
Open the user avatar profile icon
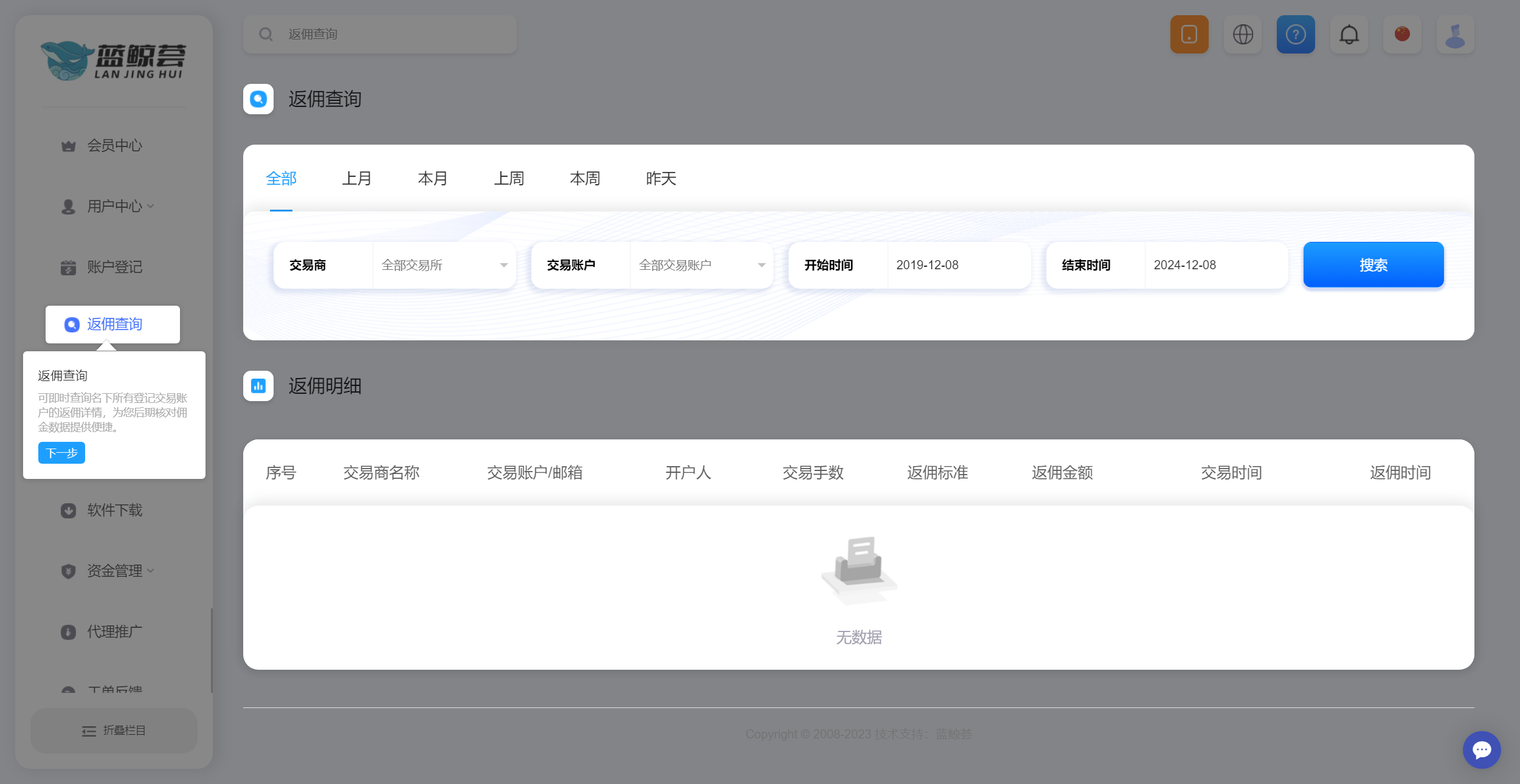pos(1455,35)
